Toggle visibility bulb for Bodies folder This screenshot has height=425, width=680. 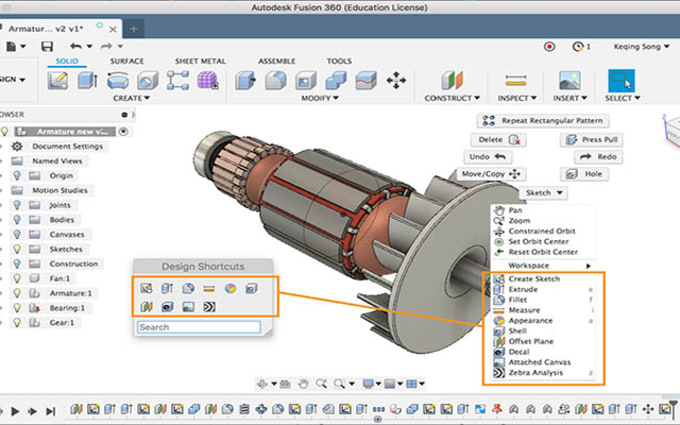[x=17, y=220]
